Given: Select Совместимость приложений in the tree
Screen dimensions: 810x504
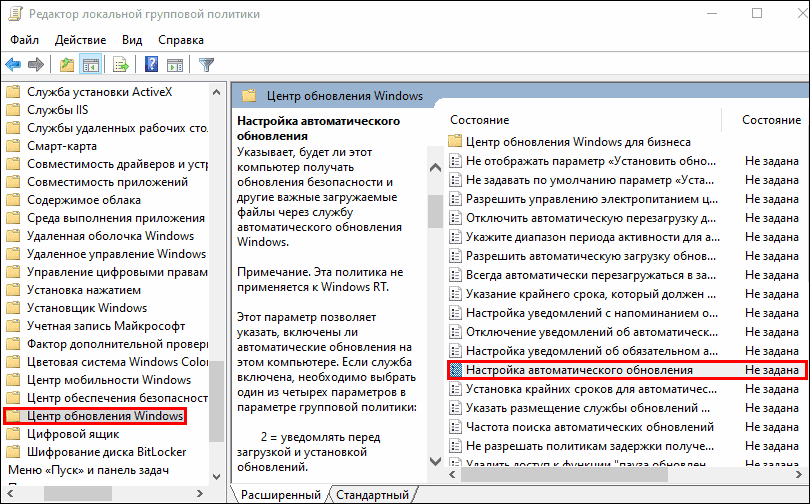Looking at the screenshot, I should [x=107, y=182].
